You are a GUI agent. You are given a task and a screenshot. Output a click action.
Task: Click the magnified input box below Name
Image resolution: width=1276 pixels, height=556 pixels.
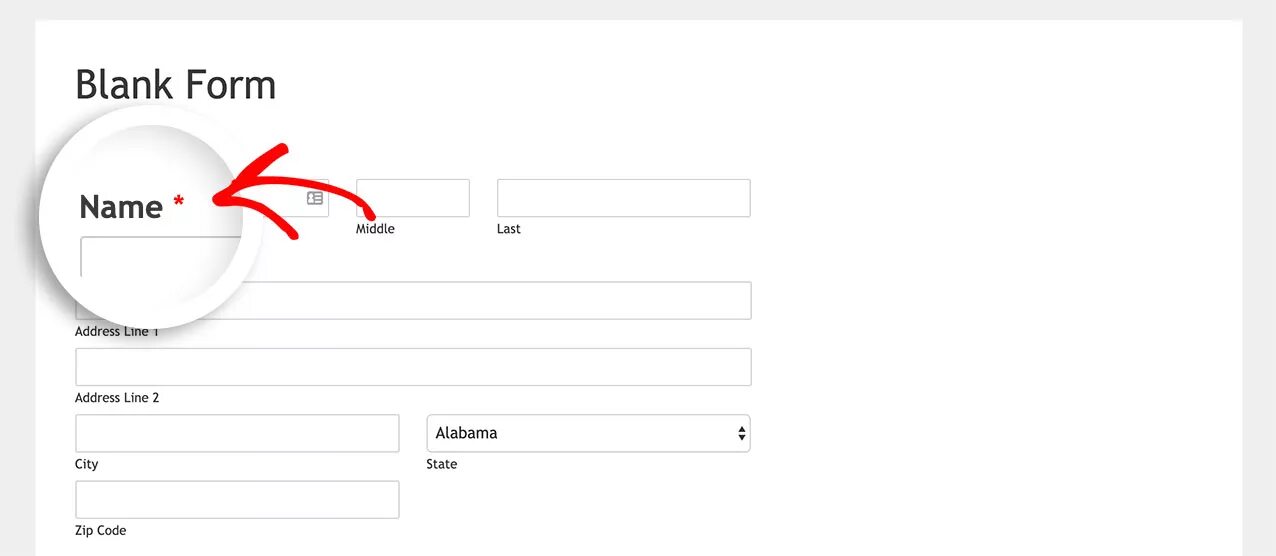pyautogui.click(x=150, y=256)
